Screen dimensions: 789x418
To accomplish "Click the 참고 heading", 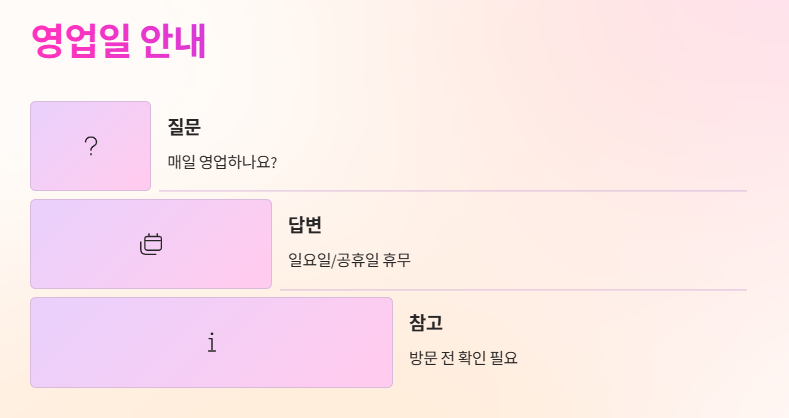I will 426,322.
